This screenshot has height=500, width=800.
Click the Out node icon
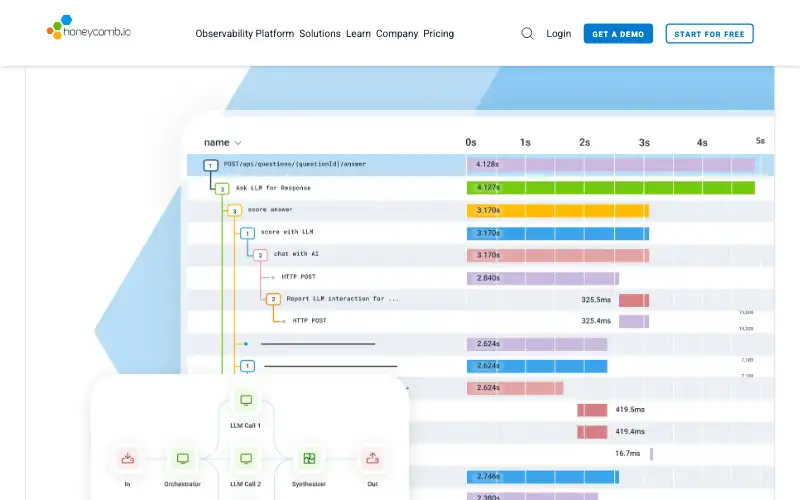(x=372, y=459)
